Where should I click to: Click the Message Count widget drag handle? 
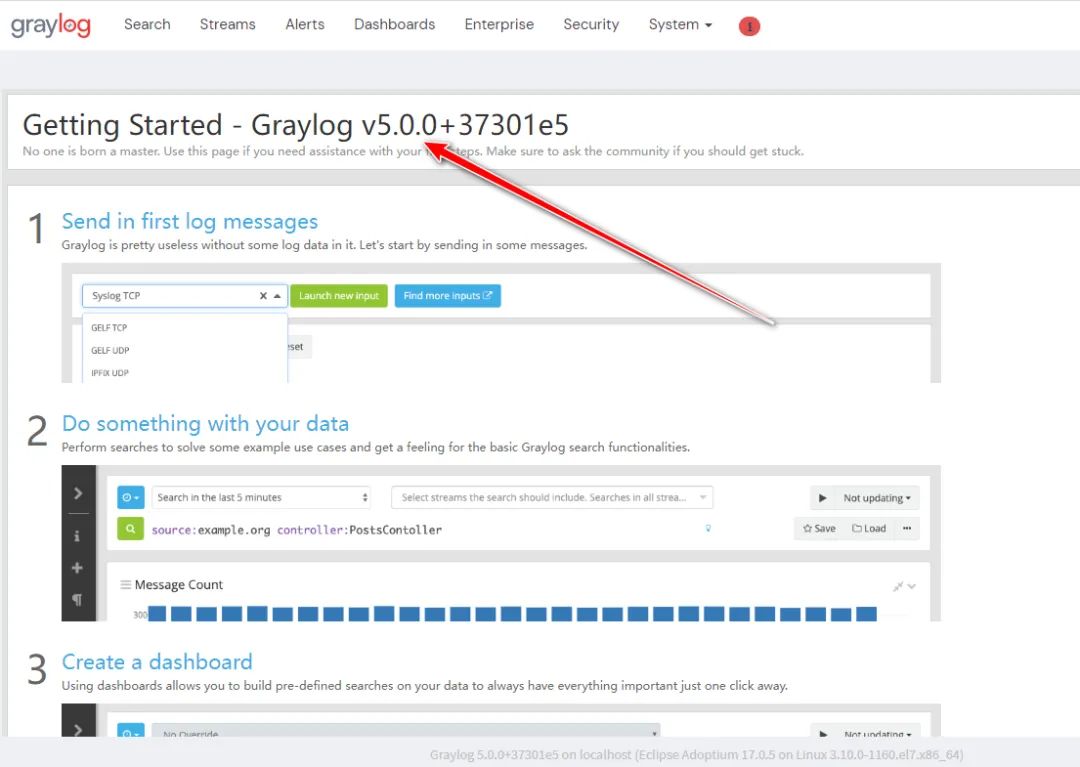point(127,584)
